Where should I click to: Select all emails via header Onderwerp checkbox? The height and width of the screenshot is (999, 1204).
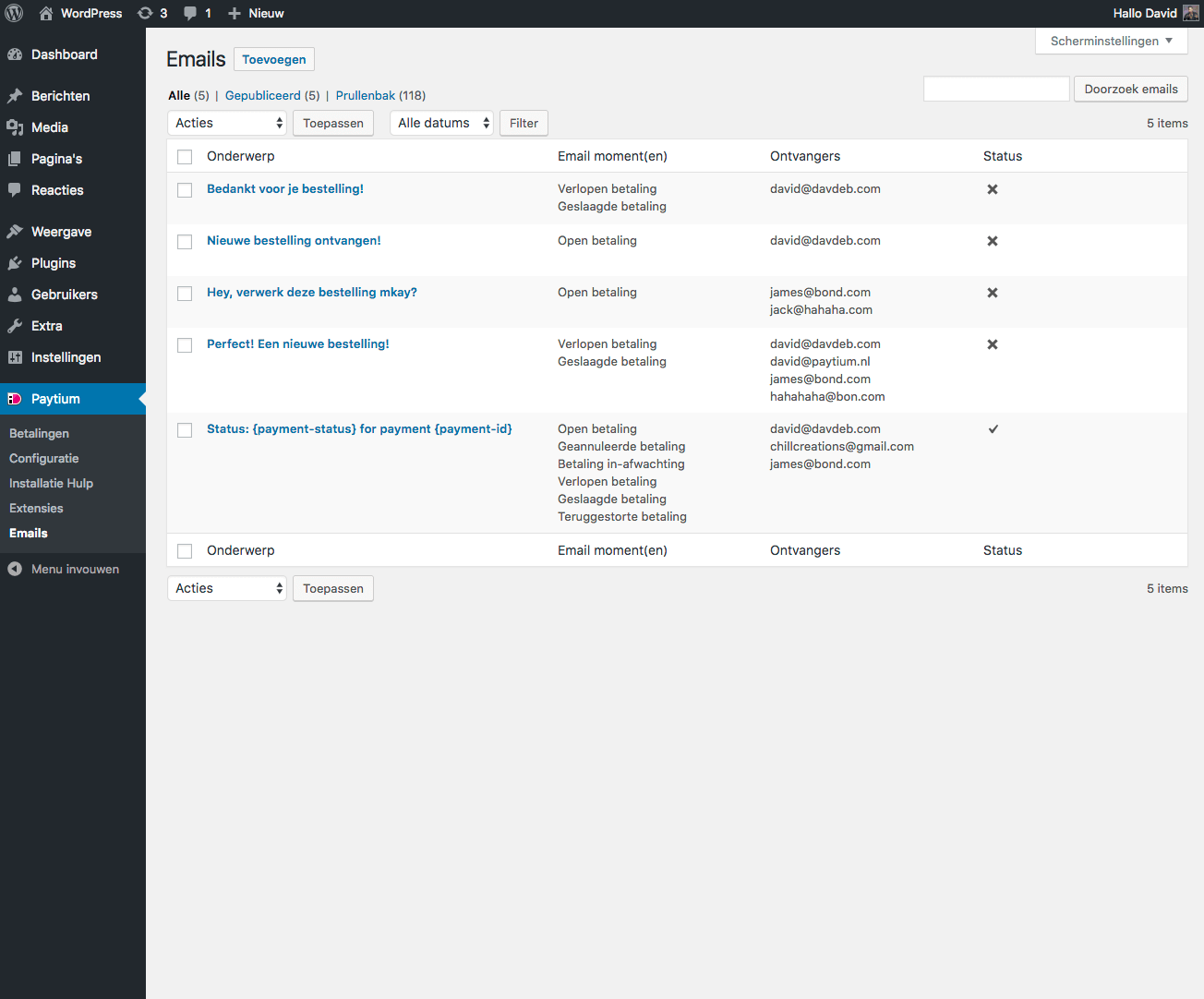[x=185, y=157]
